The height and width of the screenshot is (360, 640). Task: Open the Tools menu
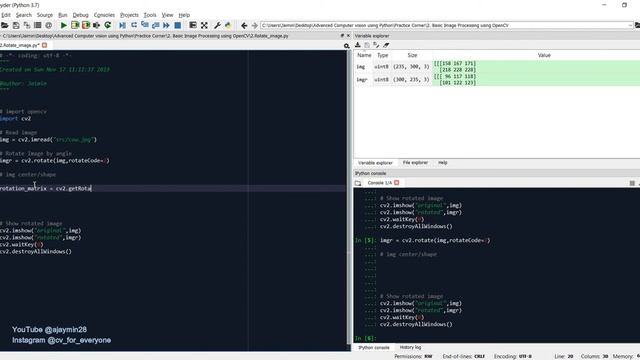point(150,15)
